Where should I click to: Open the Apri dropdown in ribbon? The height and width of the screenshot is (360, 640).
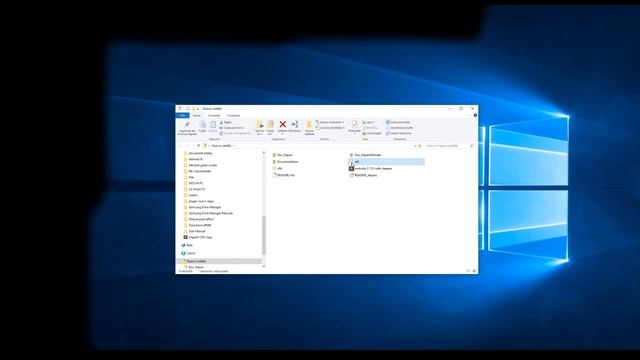[369, 122]
